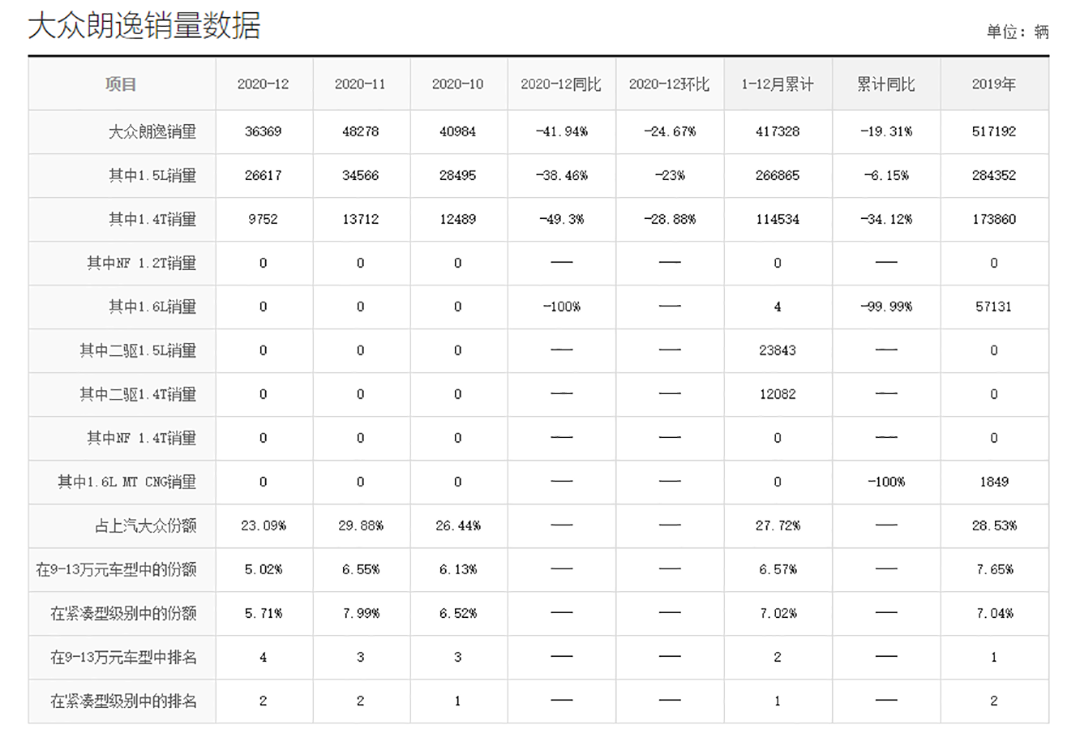Select the 其中NF 1.2T销量 row label

click(x=141, y=263)
